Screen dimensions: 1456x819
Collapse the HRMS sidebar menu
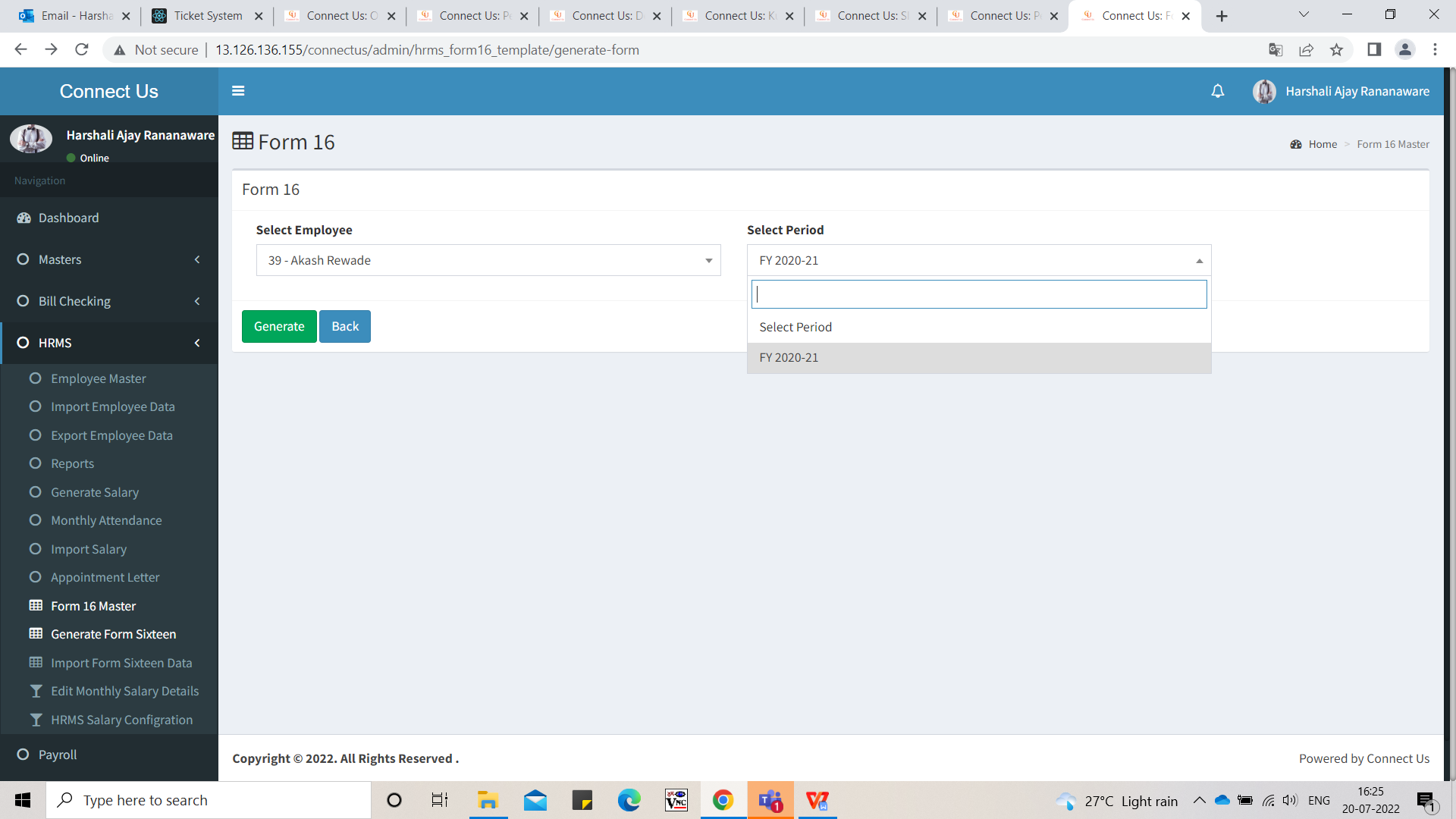click(109, 343)
